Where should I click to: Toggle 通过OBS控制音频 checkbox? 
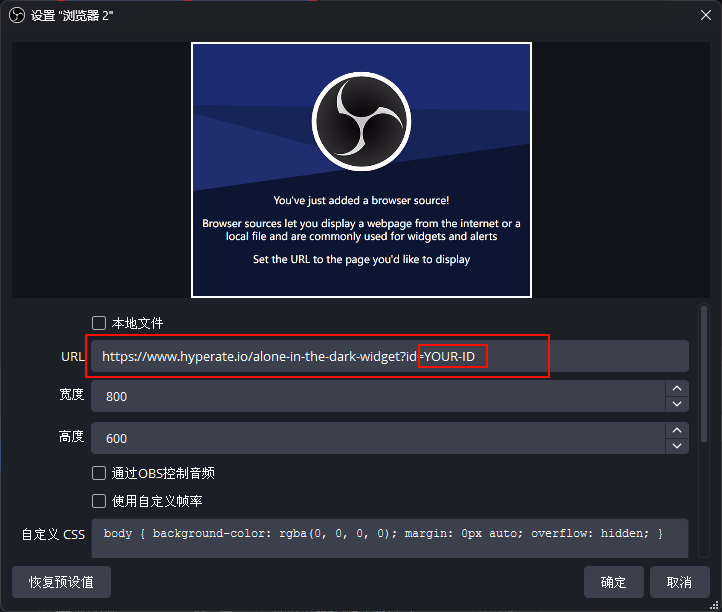[99, 473]
